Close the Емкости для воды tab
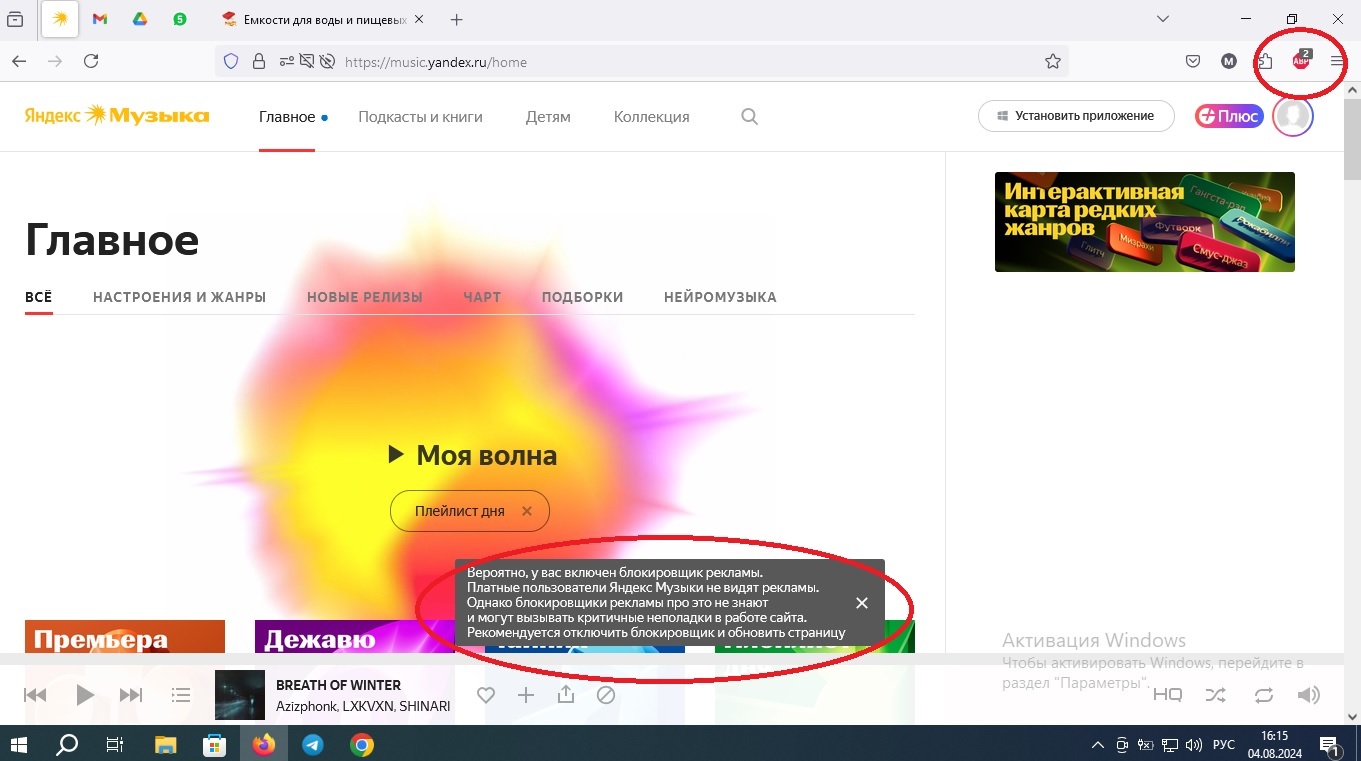 pos(418,19)
